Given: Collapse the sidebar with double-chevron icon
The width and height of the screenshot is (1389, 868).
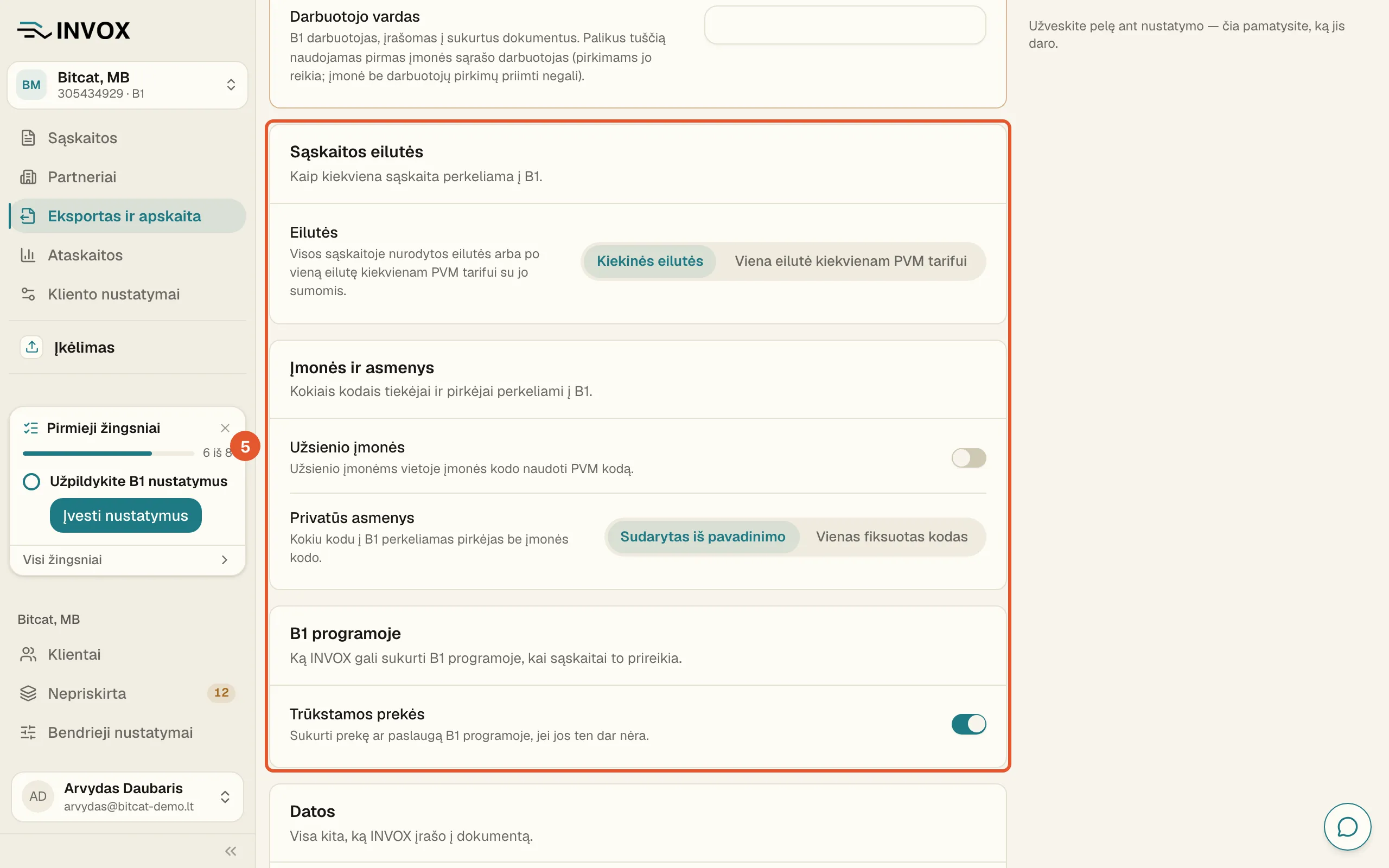Looking at the screenshot, I should [231, 851].
